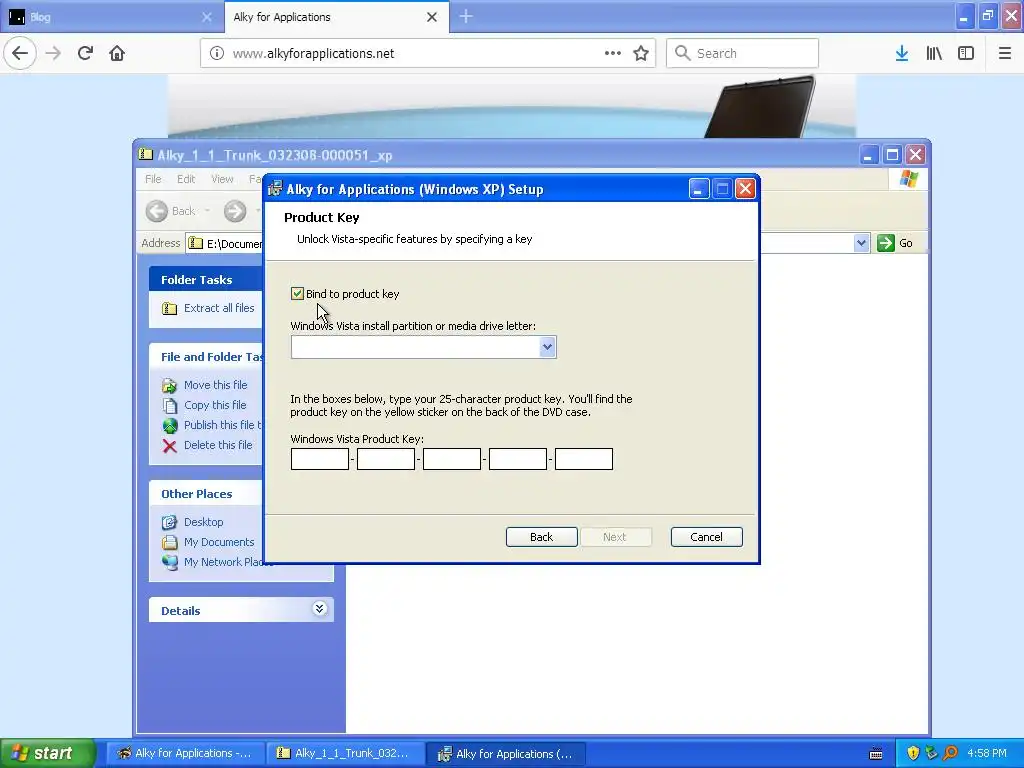
Task: Click the fourth product key box
Action: [517, 459]
